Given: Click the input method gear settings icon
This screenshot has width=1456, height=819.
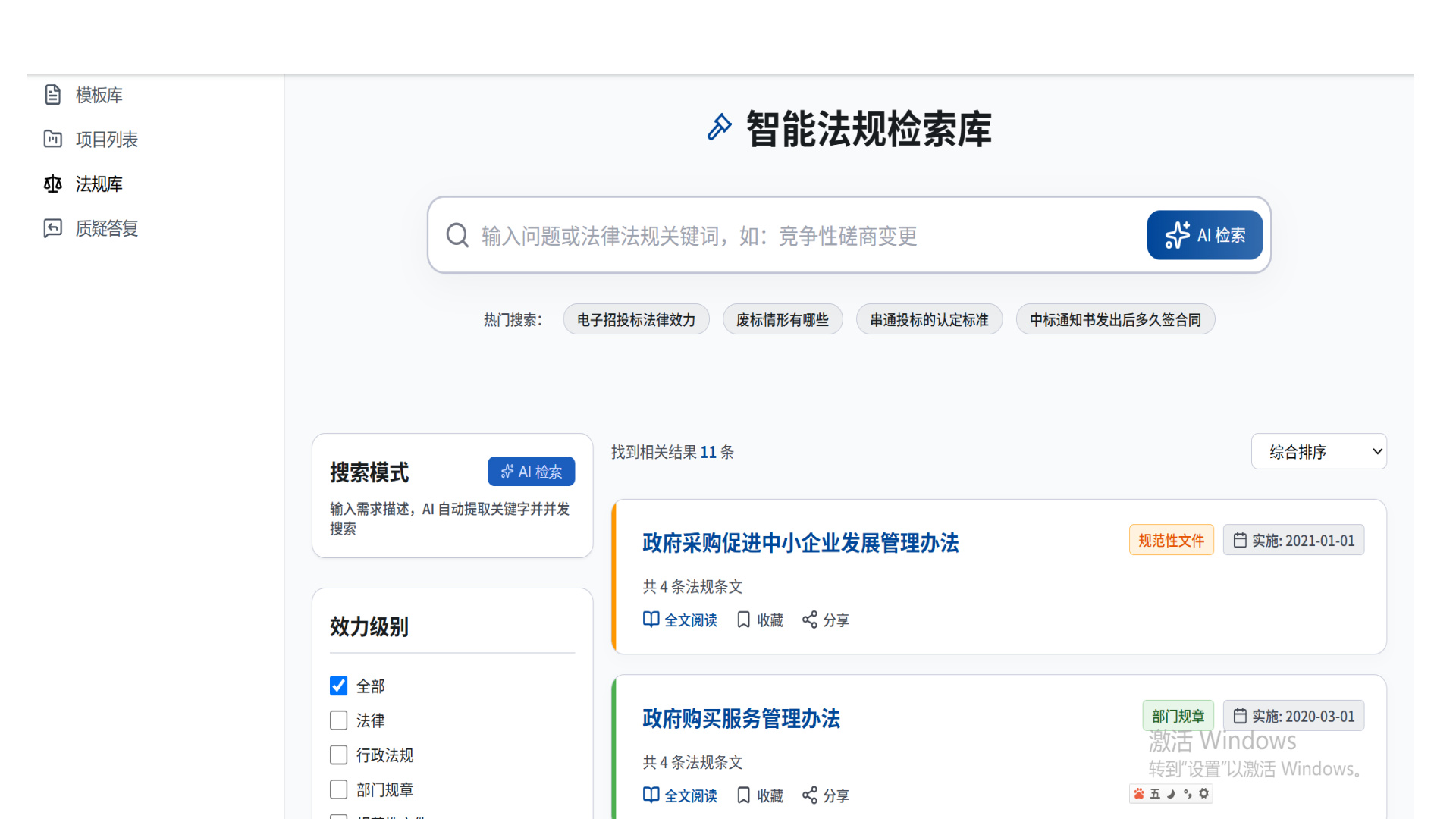Looking at the screenshot, I should coord(1203,793).
